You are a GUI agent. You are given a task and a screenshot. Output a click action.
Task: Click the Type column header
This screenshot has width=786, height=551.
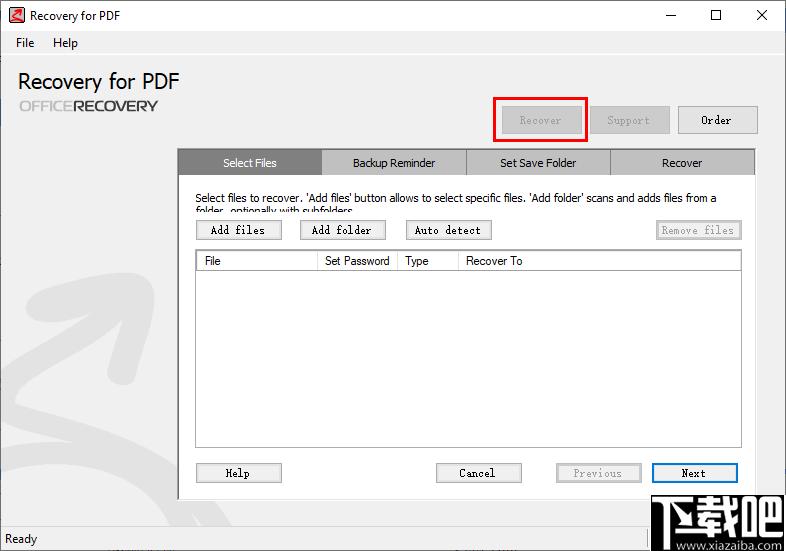coord(428,261)
